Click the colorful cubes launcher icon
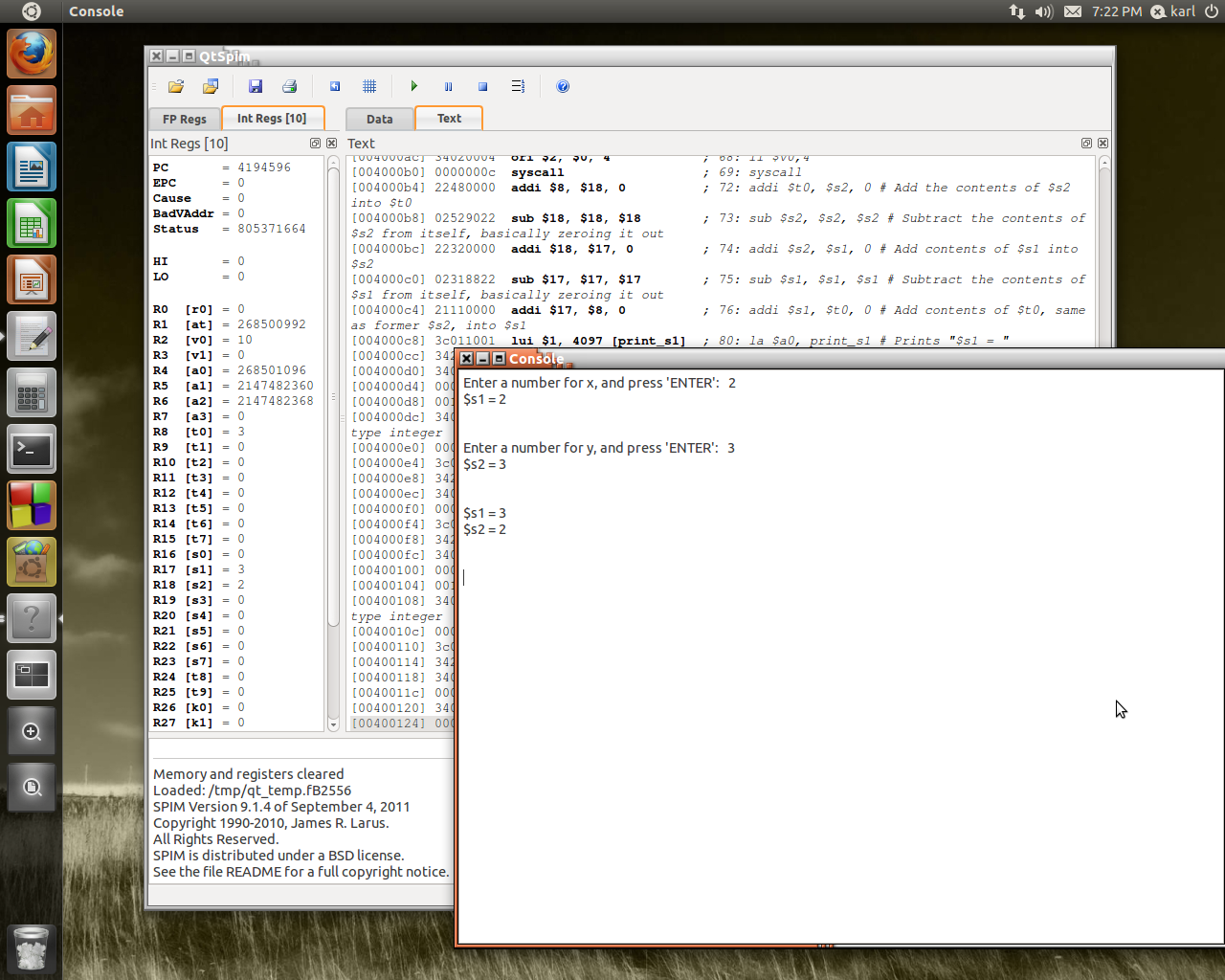1225x980 pixels. pos(32,505)
